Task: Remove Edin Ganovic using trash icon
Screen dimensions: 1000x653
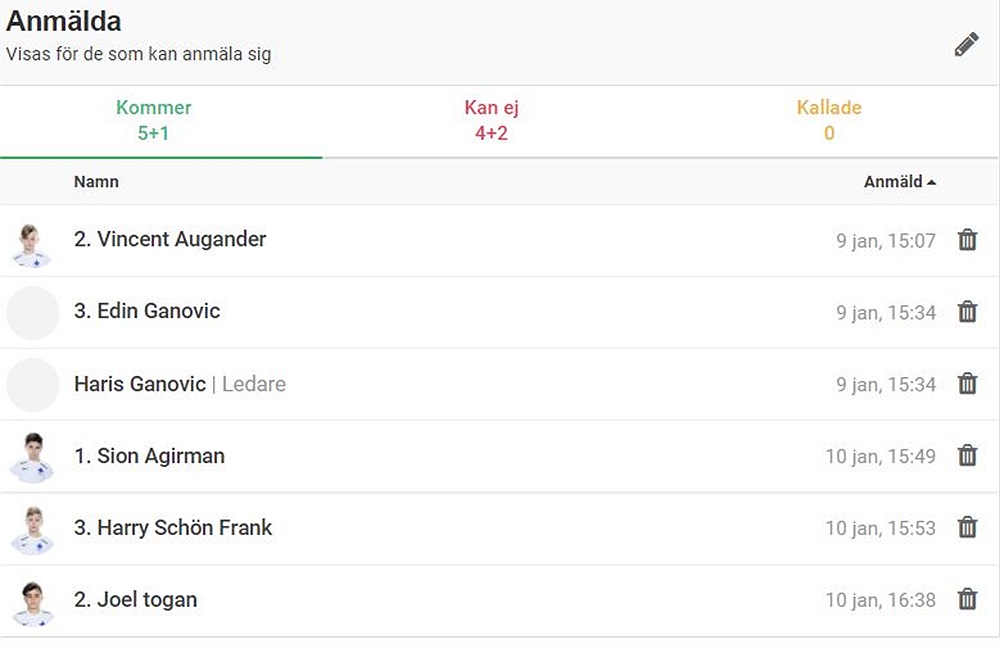Action: 967,312
